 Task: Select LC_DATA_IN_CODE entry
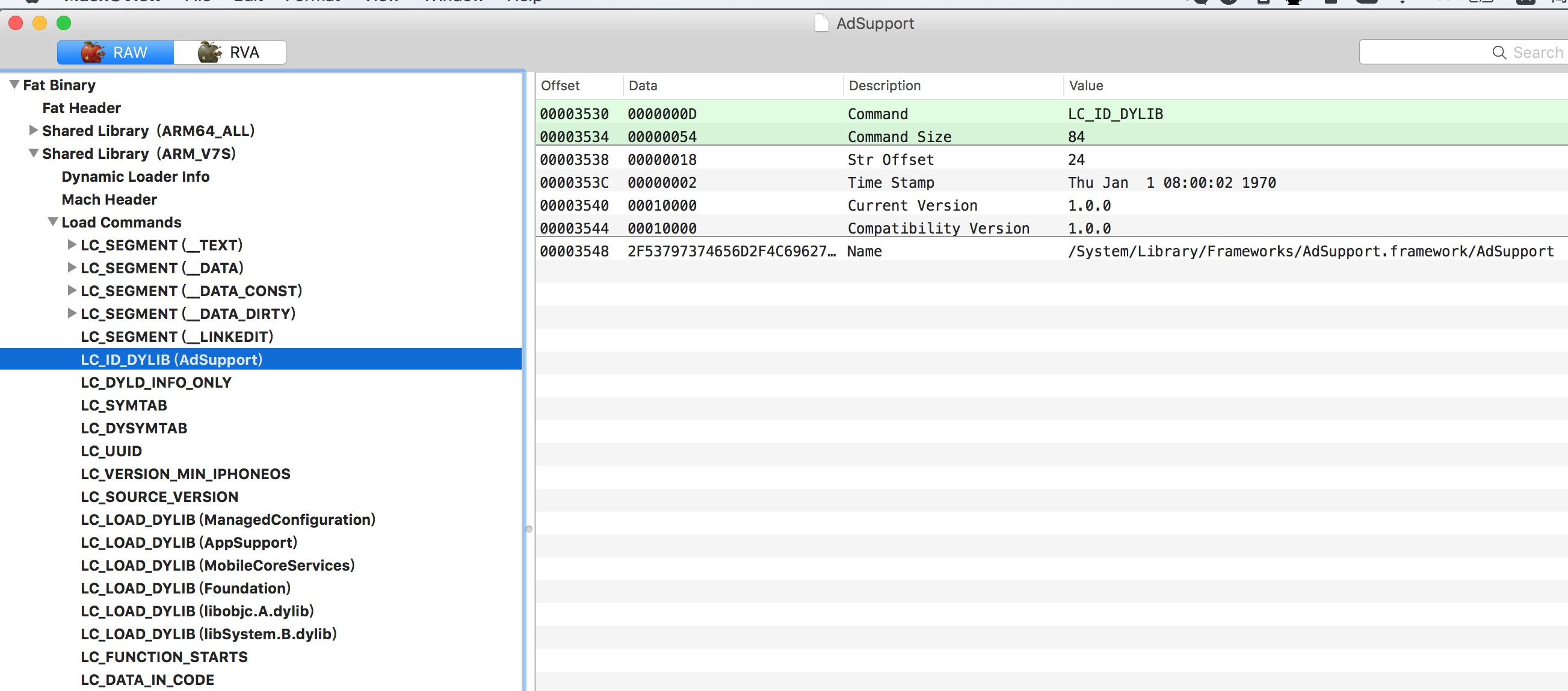tap(147, 680)
